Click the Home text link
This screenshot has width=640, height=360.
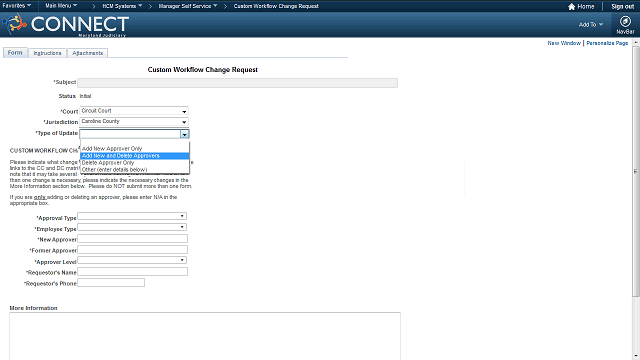[586, 7]
